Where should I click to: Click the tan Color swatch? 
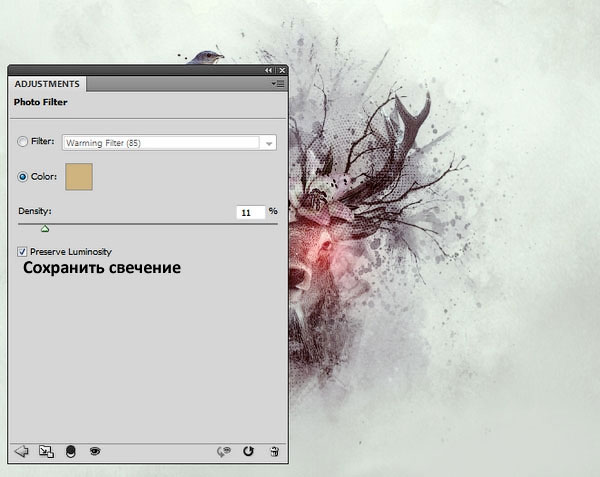click(x=79, y=177)
